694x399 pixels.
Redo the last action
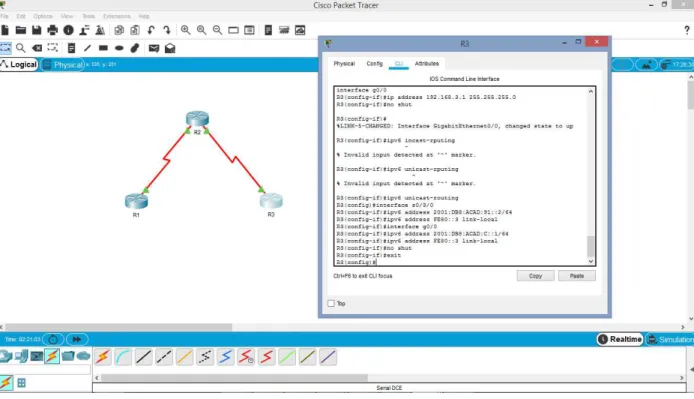click(x=167, y=30)
